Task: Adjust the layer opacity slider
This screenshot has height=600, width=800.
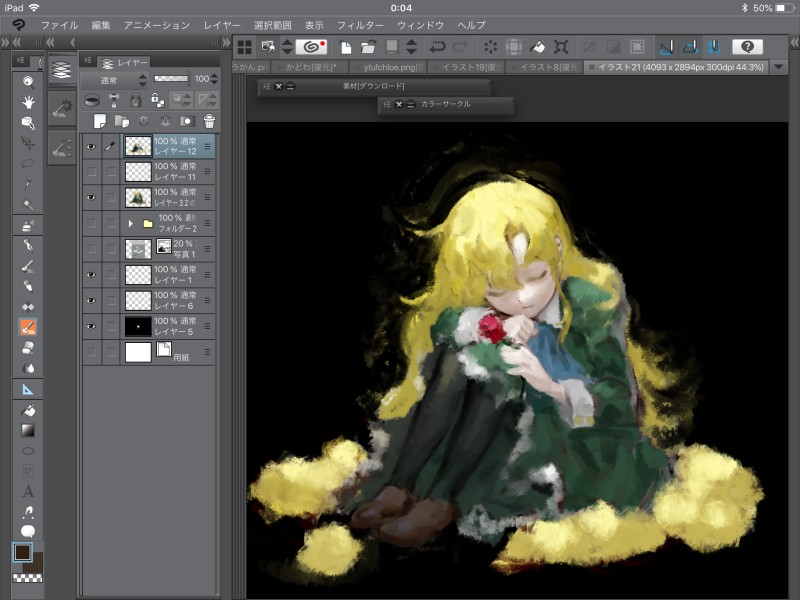Action: [171, 79]
